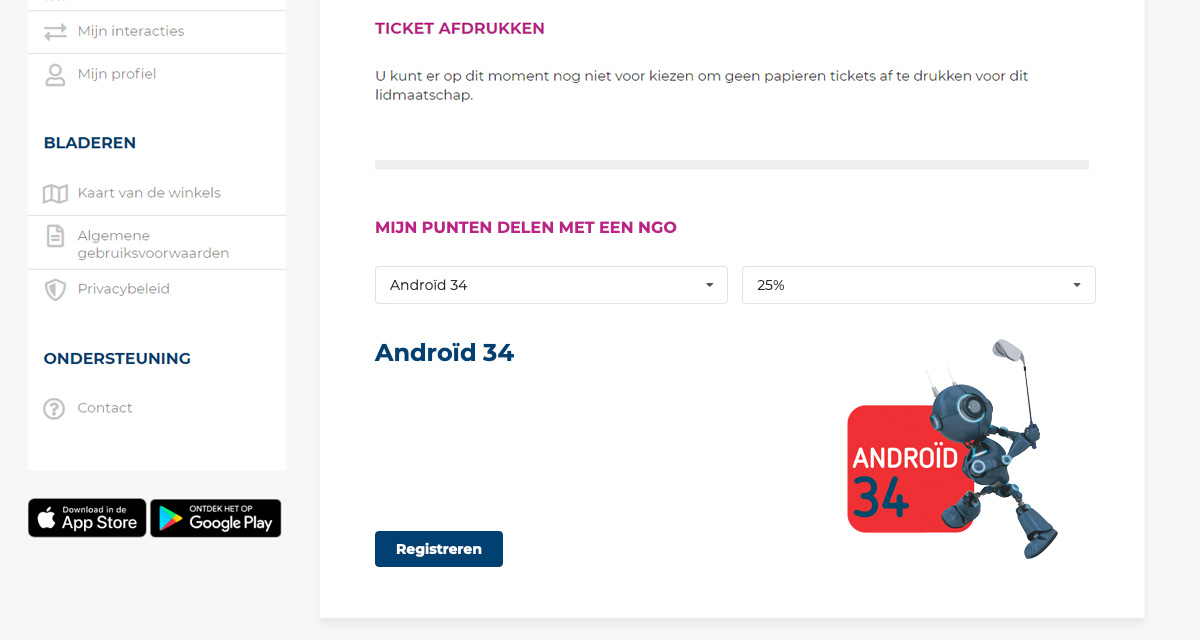
Task: Click the Androïd 34 heading text
Action: [444, 353]
